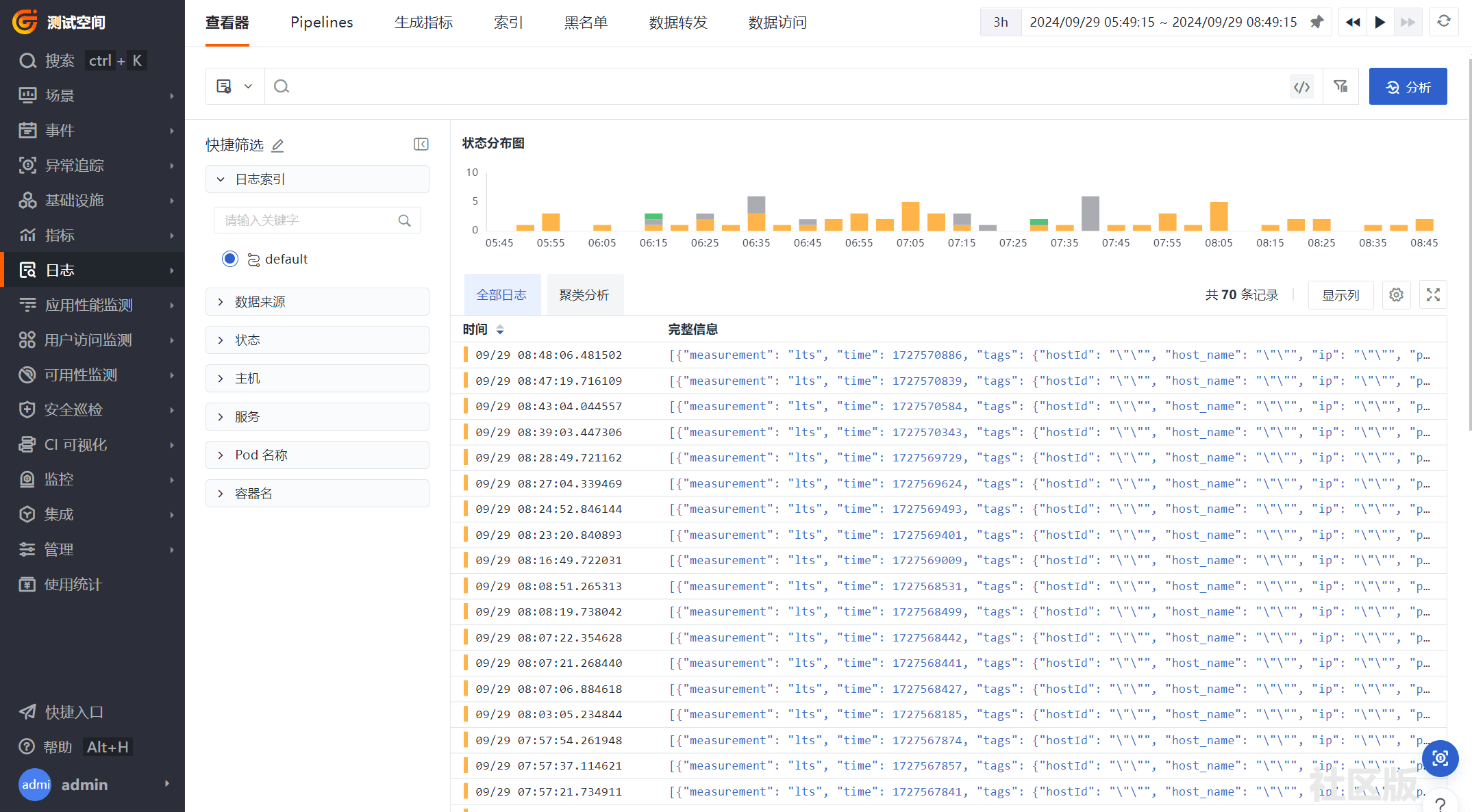Open 帮助 in the sidebar
The image size is (1472, 812).
tap(92, 747)
